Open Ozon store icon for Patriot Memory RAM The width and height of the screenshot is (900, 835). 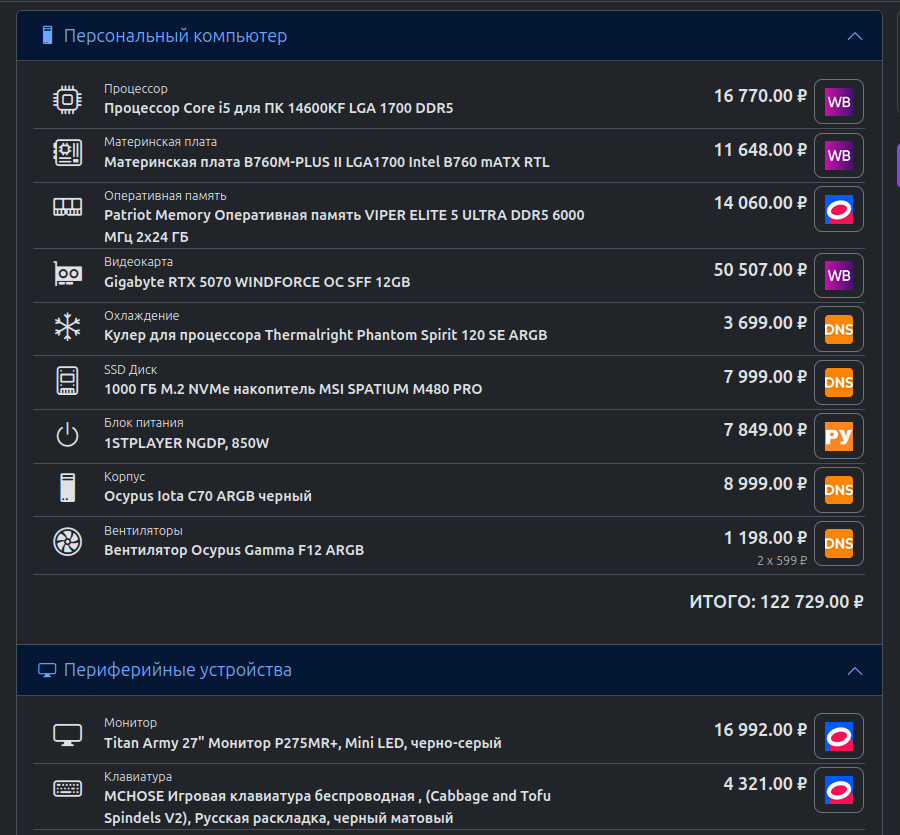point(839,209)
